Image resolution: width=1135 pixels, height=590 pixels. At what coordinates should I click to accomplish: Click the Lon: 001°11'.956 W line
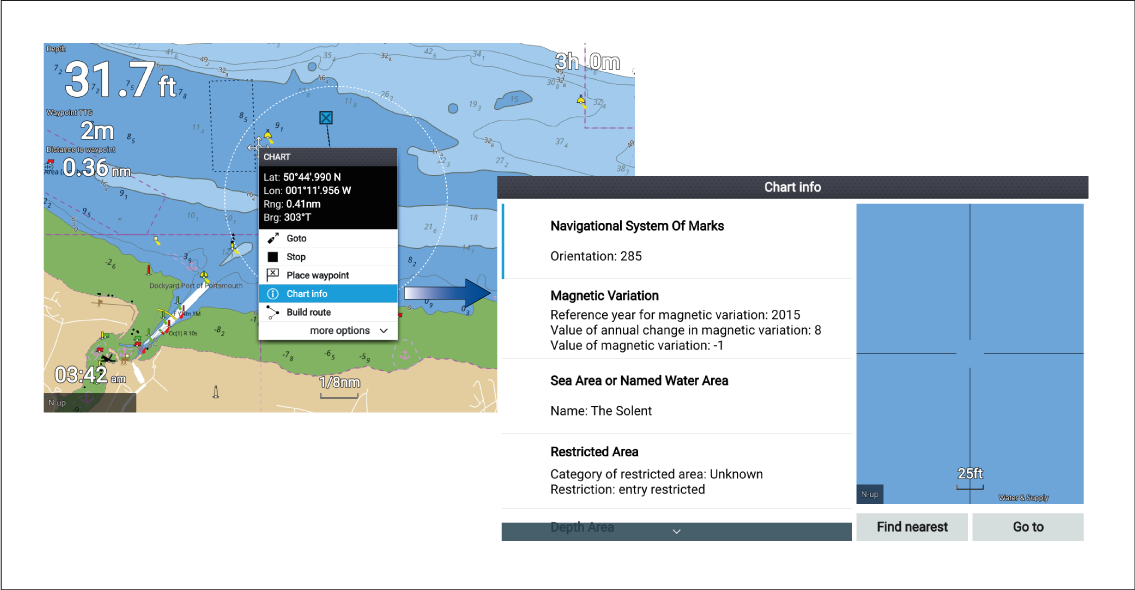(307, 190)
